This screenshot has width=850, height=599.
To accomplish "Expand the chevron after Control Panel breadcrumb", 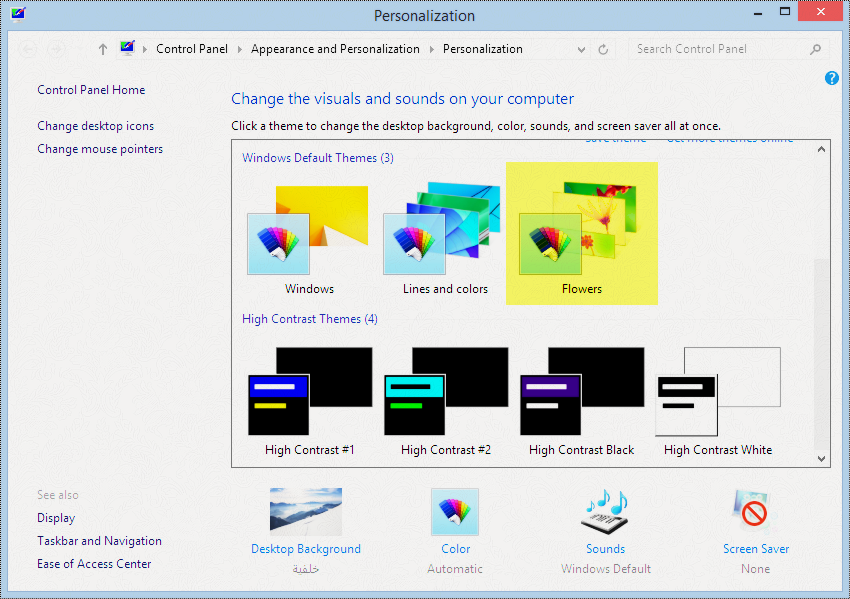I will coord(239,49).
